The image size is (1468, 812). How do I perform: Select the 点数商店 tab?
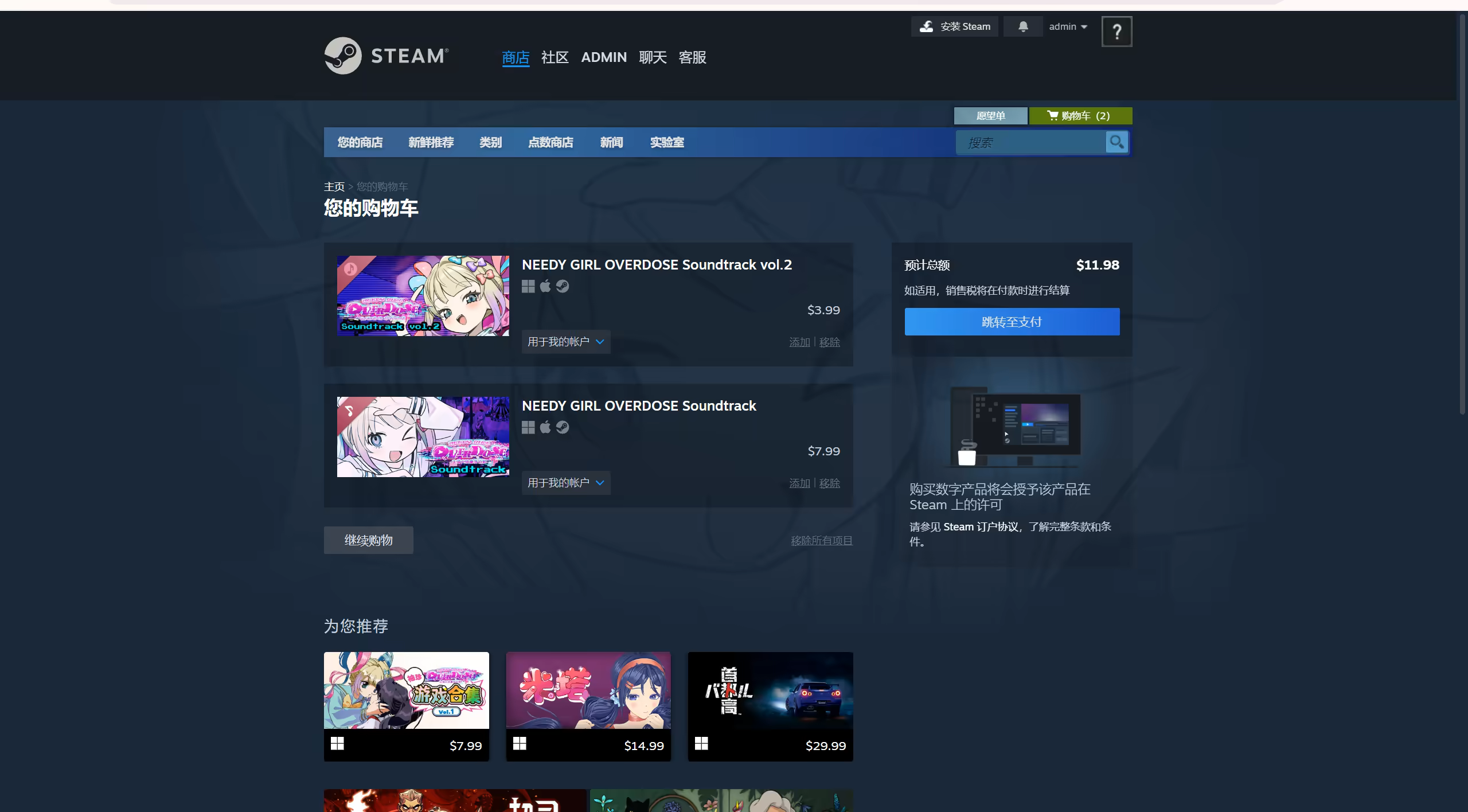pos(550,142)
